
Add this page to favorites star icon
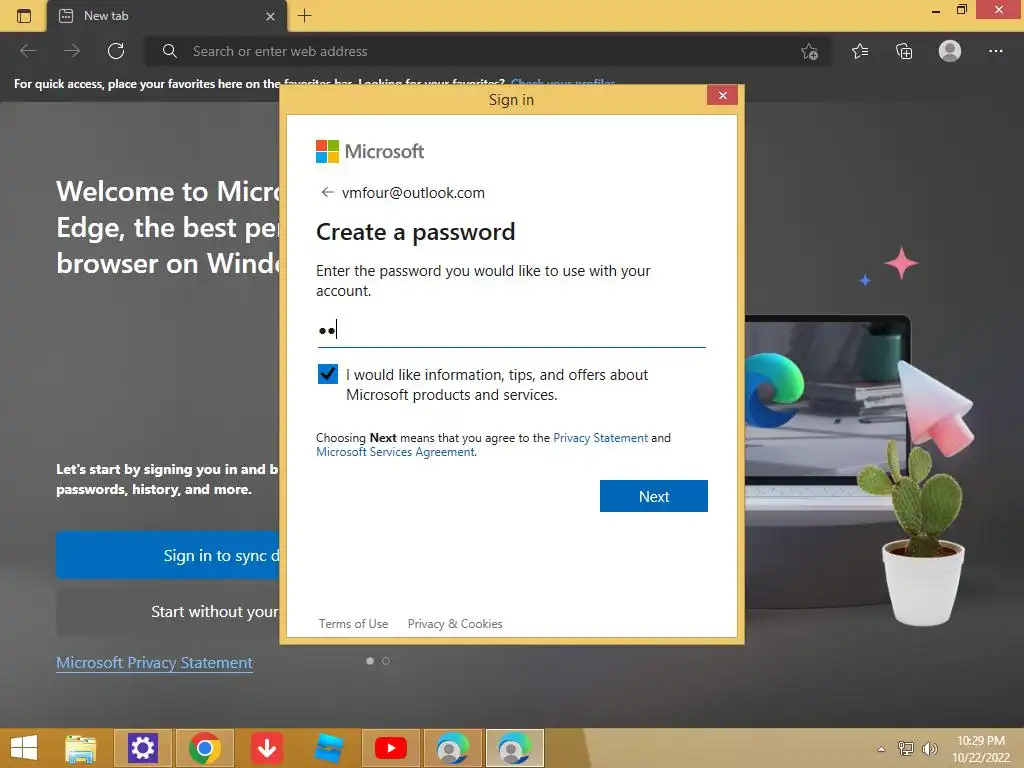(x=809, y=52)
